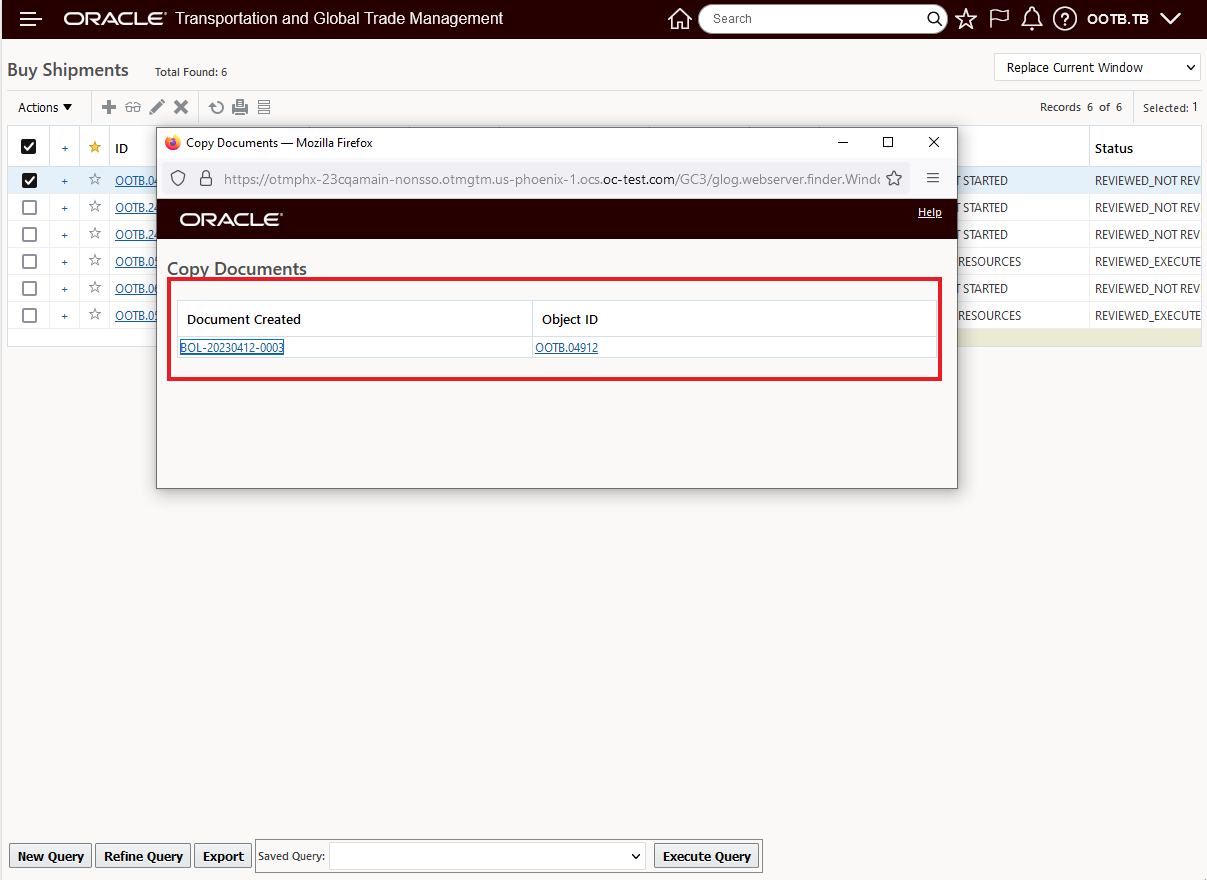This screenshot has height=880, width=1207.
Task: Check the last row's checkbox
Action: [29, 315]
